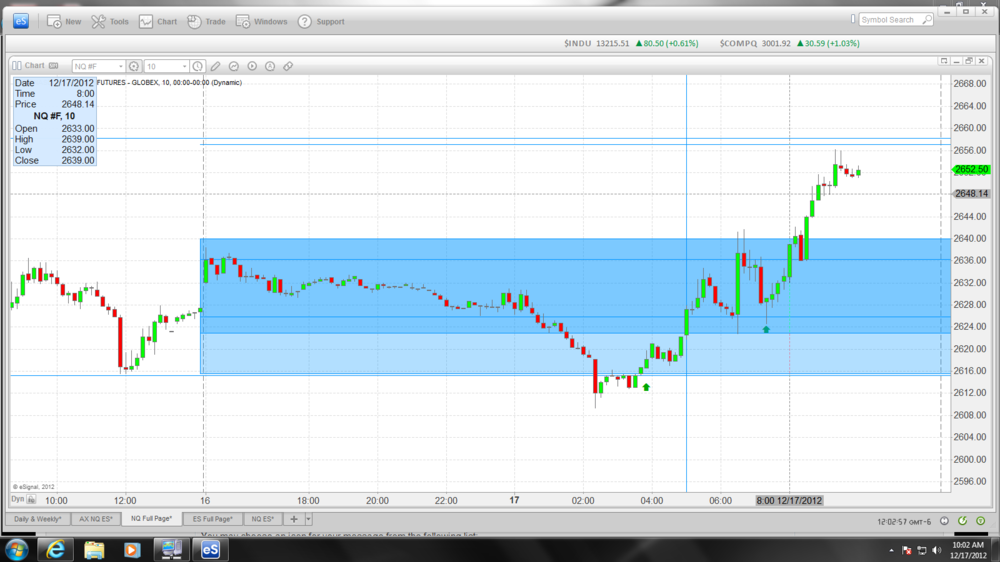1000x562 pixels.
Task: Switch to ES Full Page tab
Action: pos(213,519)
